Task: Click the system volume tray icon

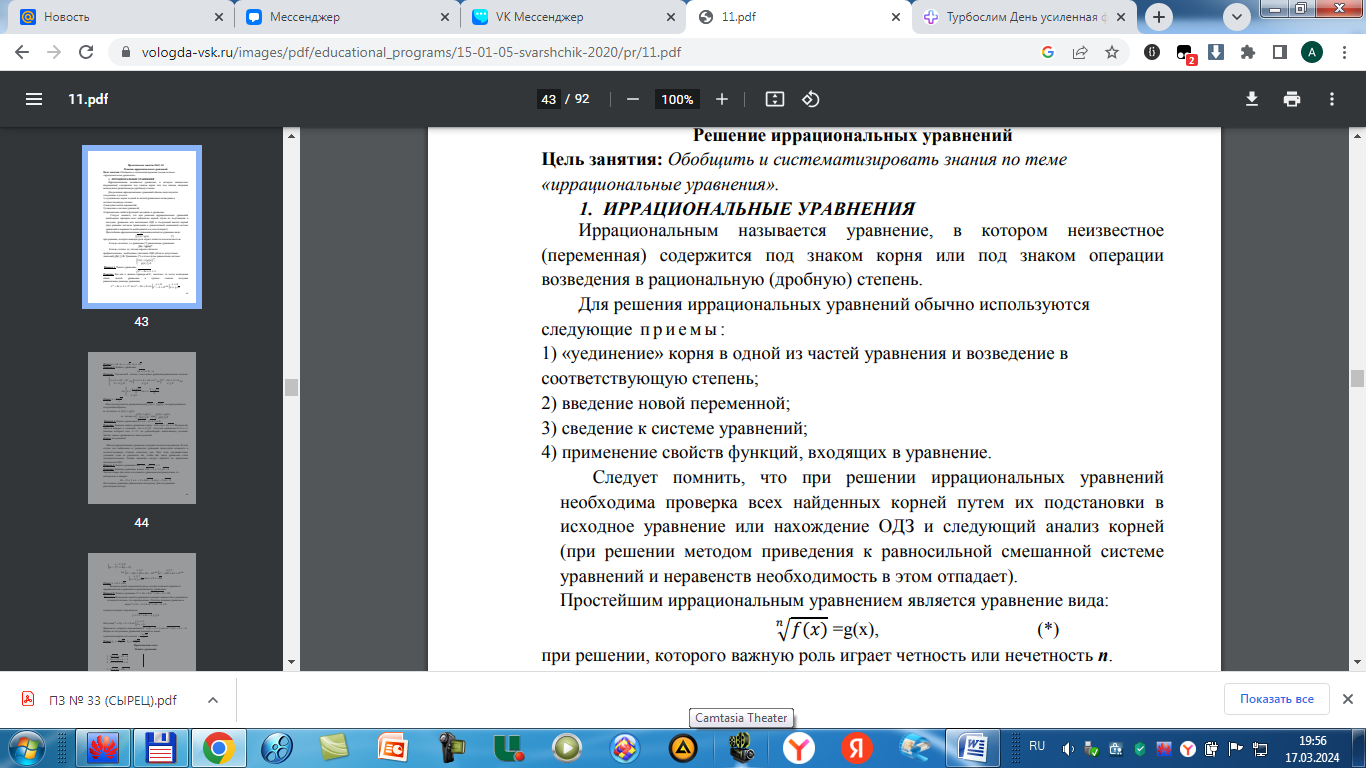Action: click(x=1068, y=748)
